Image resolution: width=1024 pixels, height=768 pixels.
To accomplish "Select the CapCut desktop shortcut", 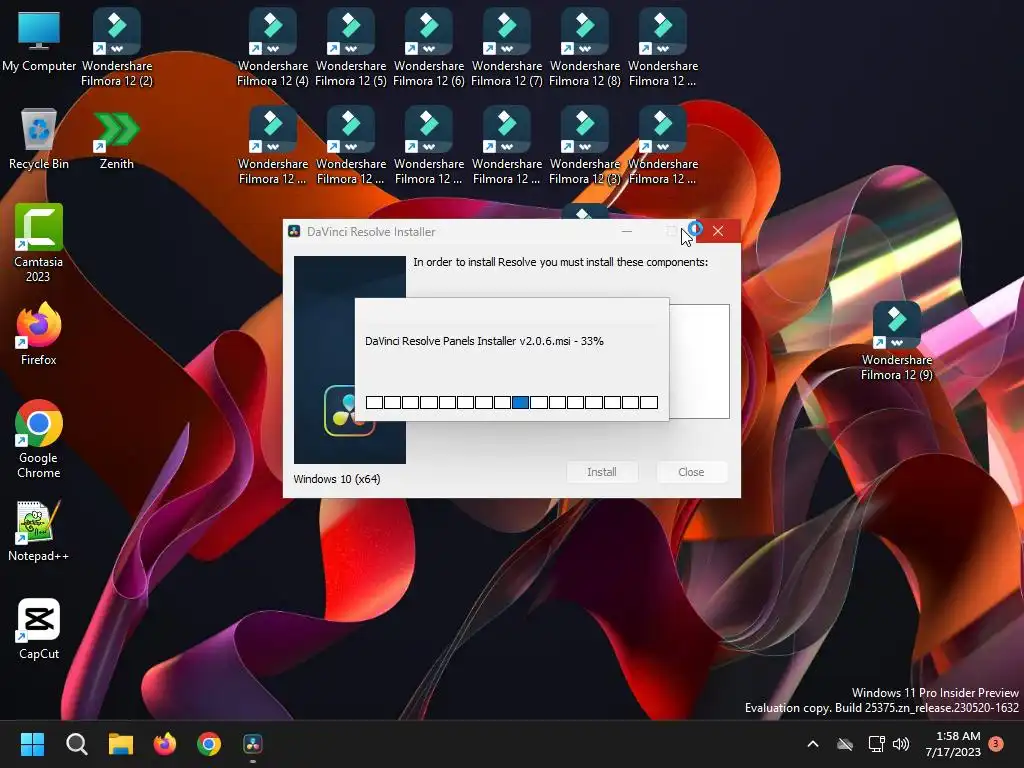I will coord(39,629).
